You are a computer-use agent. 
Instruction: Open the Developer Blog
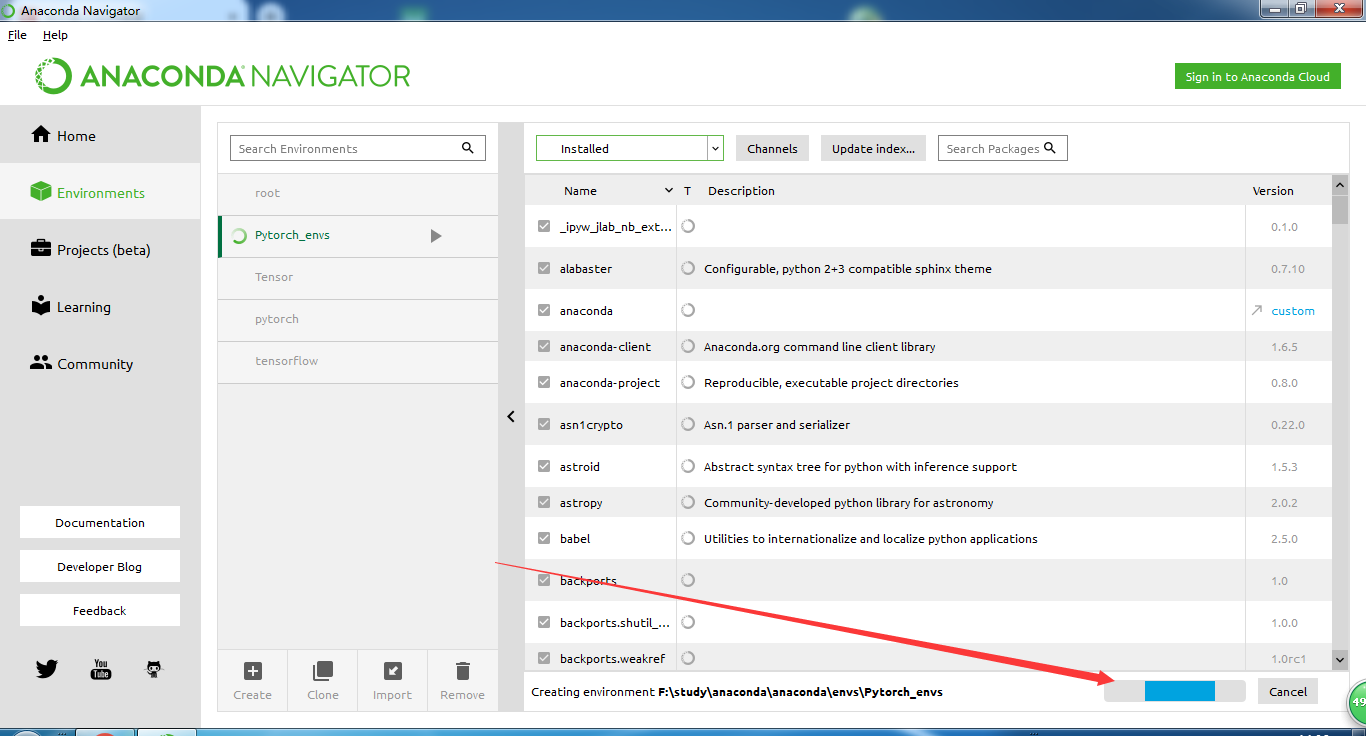pos(100,566)
